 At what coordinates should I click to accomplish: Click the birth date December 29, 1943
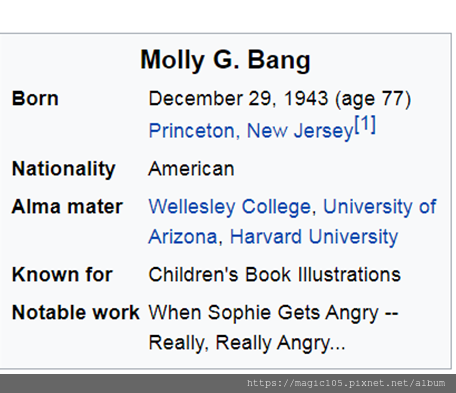[238, 99]
